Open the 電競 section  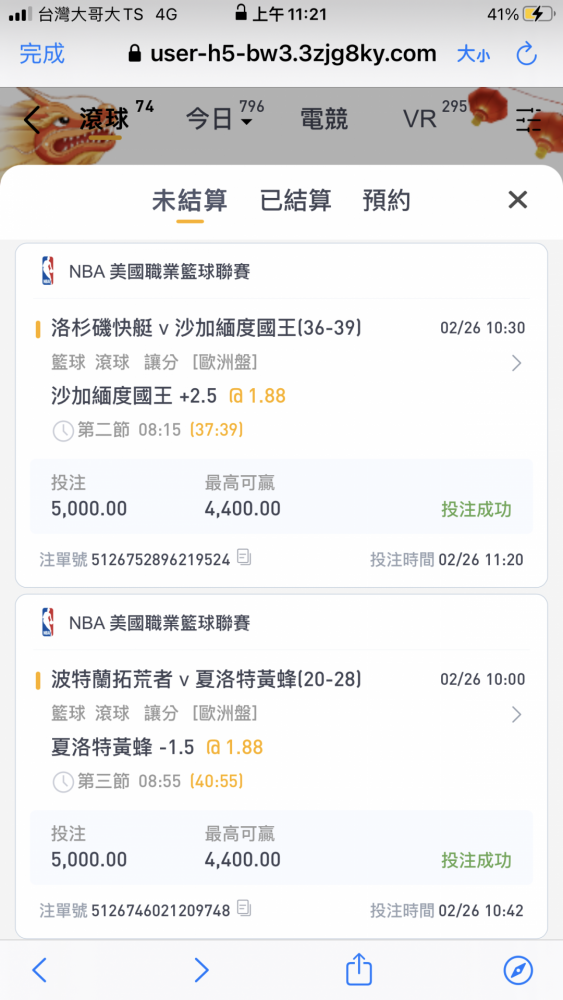[x=324, y=119]
